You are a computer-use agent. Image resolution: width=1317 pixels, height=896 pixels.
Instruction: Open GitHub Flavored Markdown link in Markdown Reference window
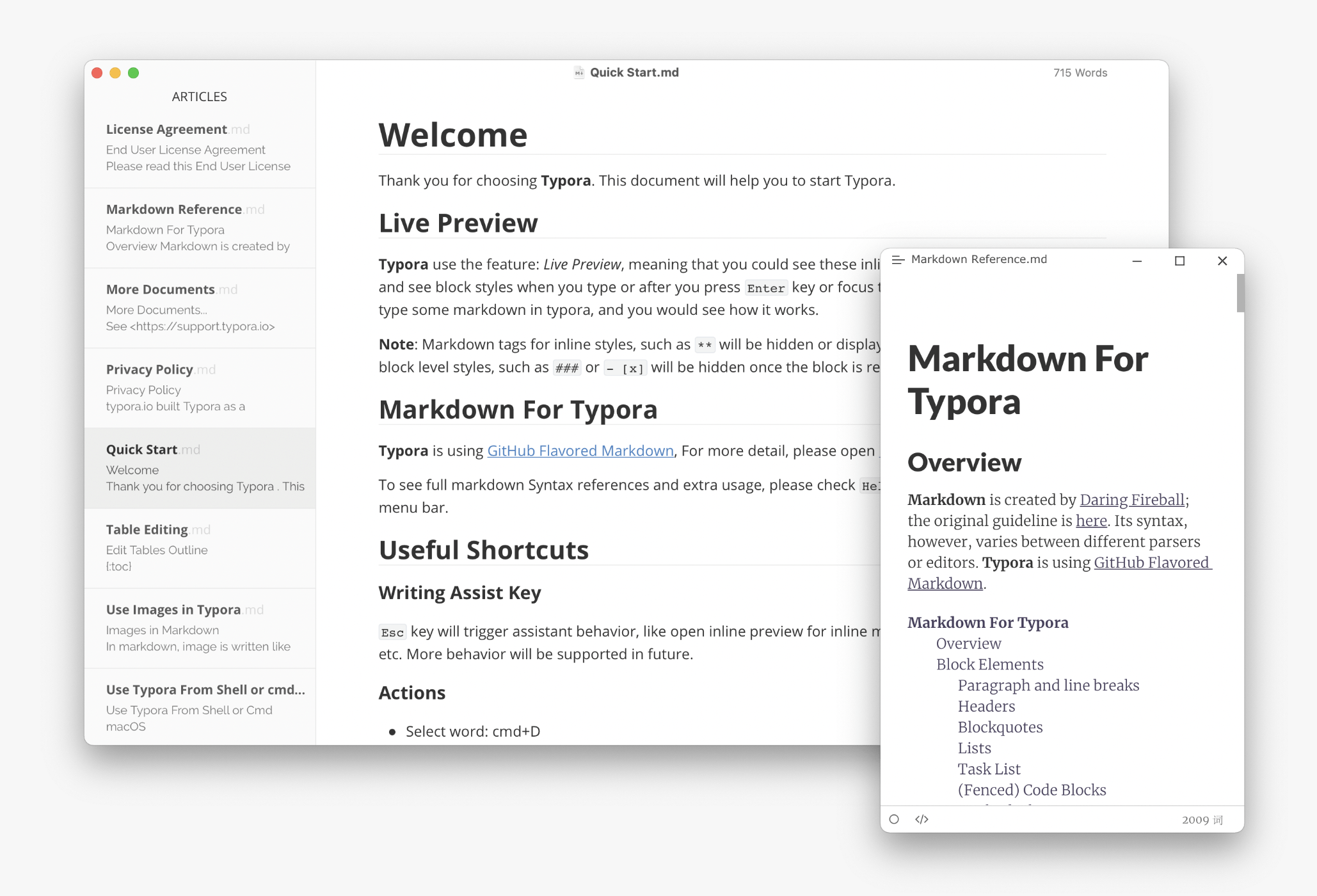(x=1152, y=563)
